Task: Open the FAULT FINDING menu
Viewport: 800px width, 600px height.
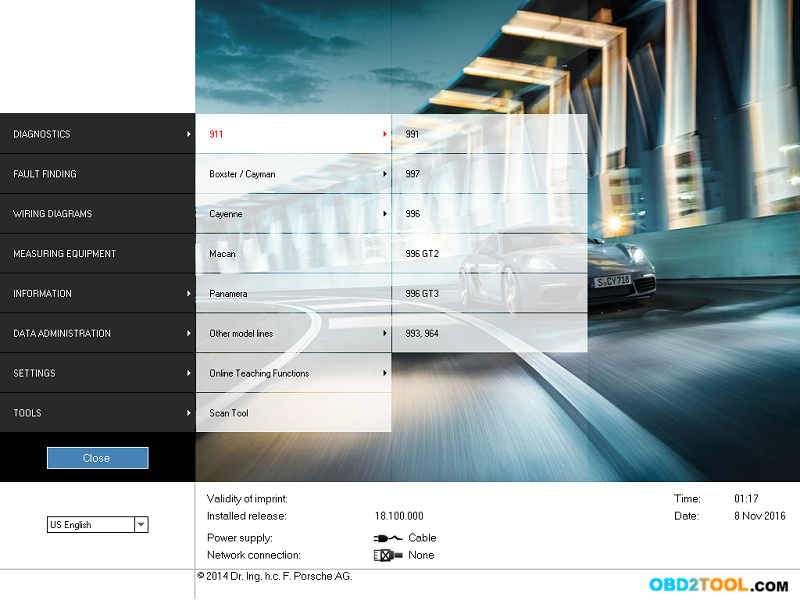Action: click(x=97, y=173)
